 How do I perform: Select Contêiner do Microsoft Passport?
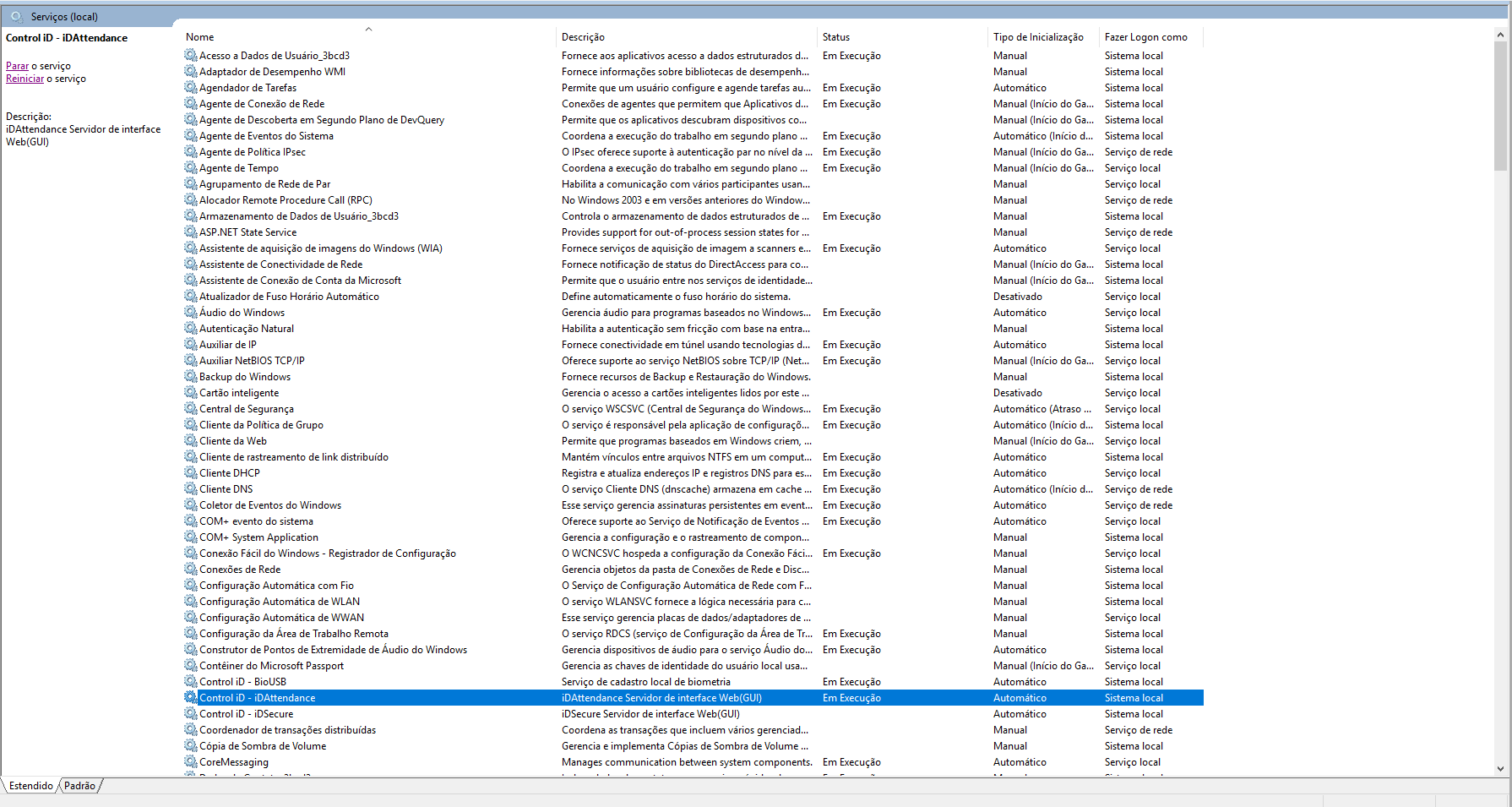(x=693, y=666)
